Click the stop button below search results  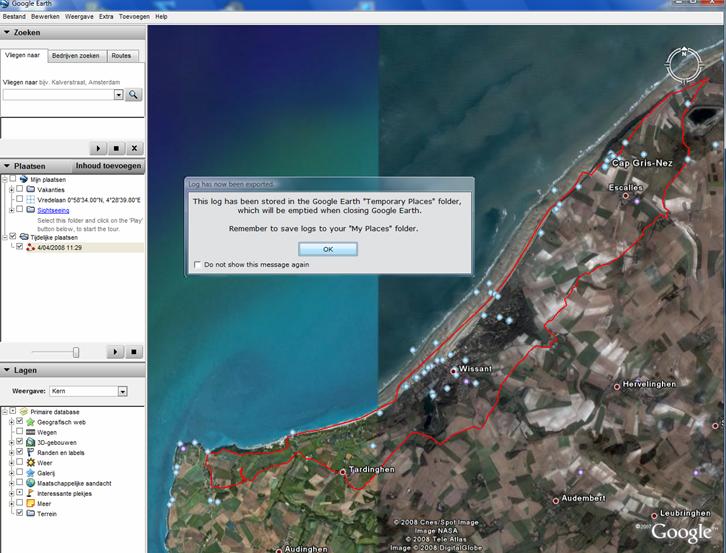[116, 148]
